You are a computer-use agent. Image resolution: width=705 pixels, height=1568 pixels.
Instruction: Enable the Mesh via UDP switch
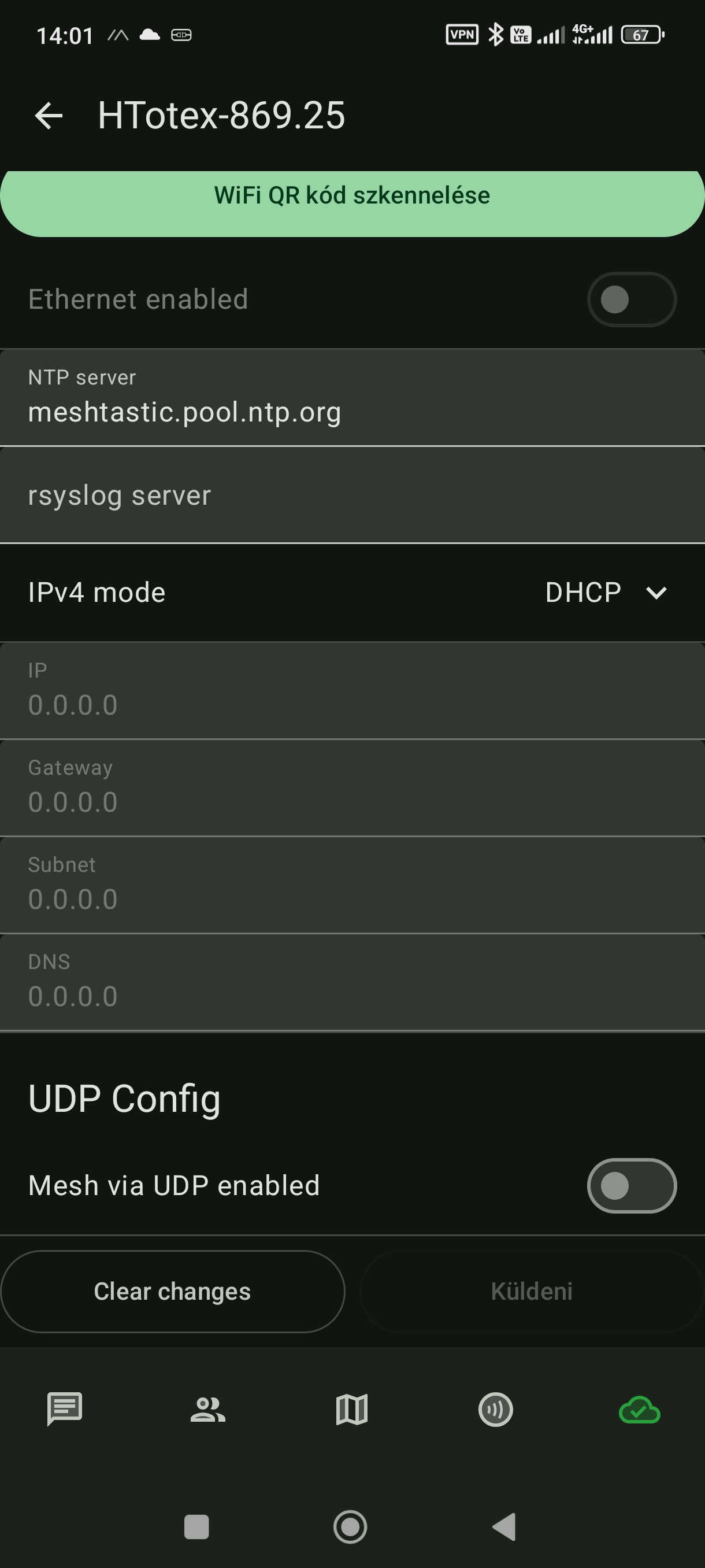(632, 1186)
